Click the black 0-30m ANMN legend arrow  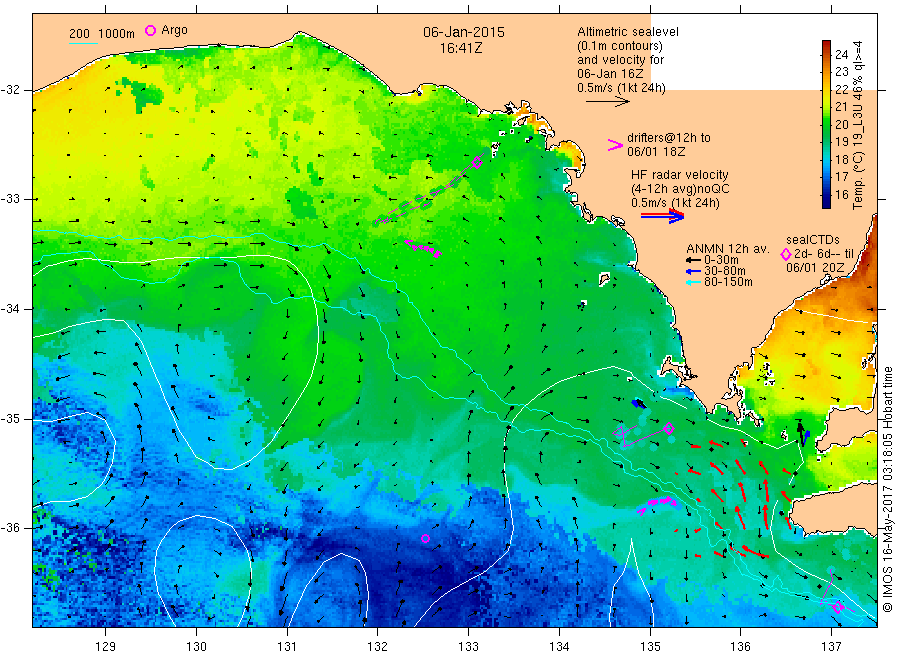[693, 261]
